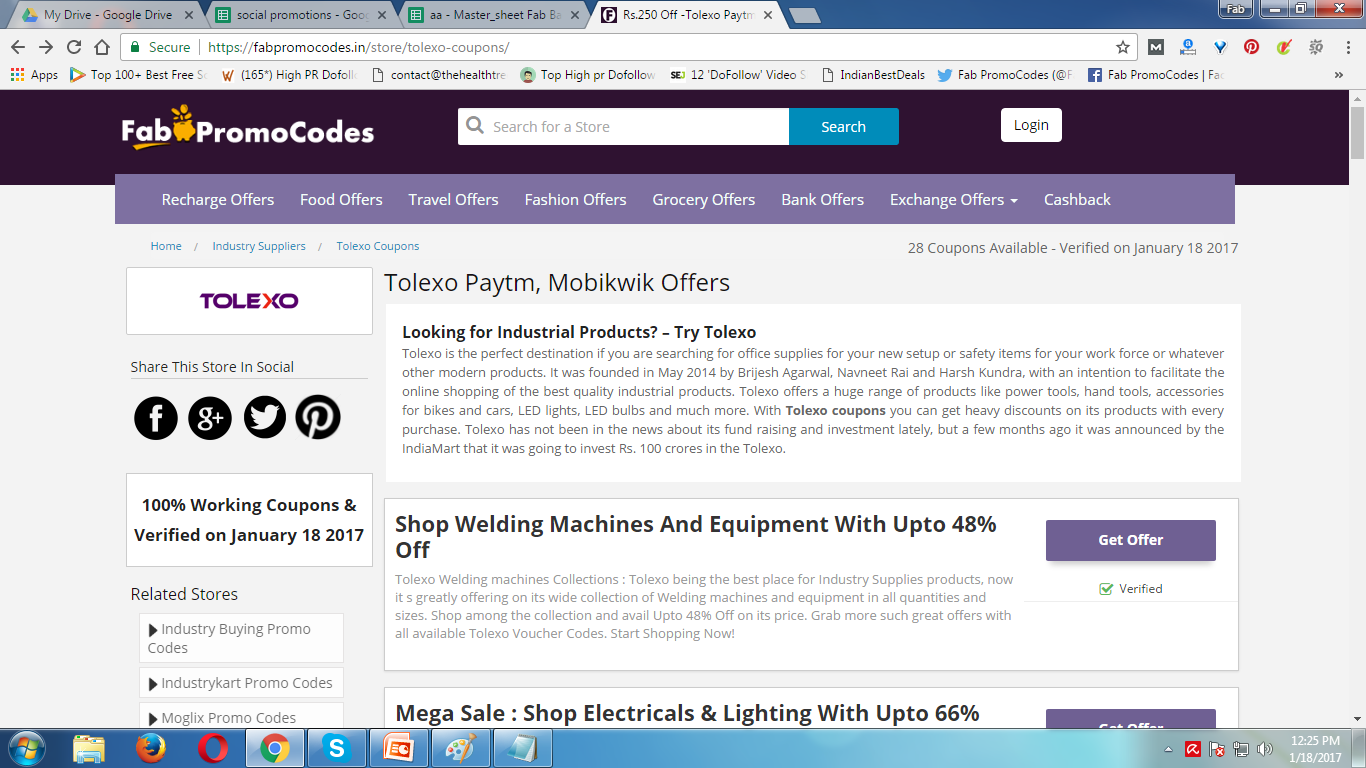This screenshot has height=768, width=1366.
Task: Reload the page
Action: (x=74, y=47)
